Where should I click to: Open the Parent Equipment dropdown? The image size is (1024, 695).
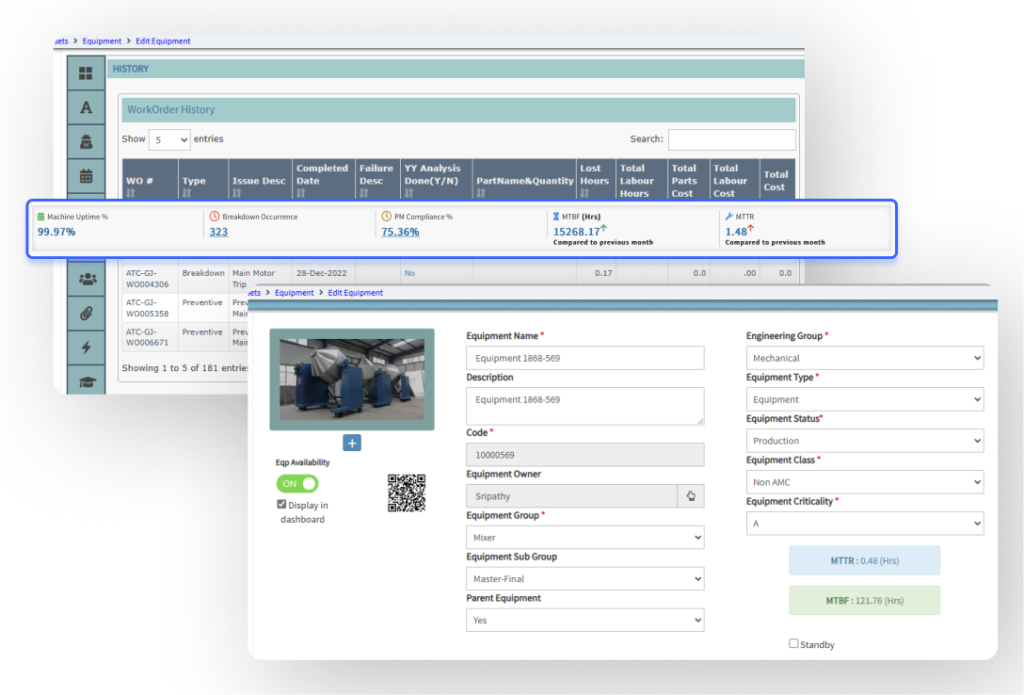[x=584, y=619]
